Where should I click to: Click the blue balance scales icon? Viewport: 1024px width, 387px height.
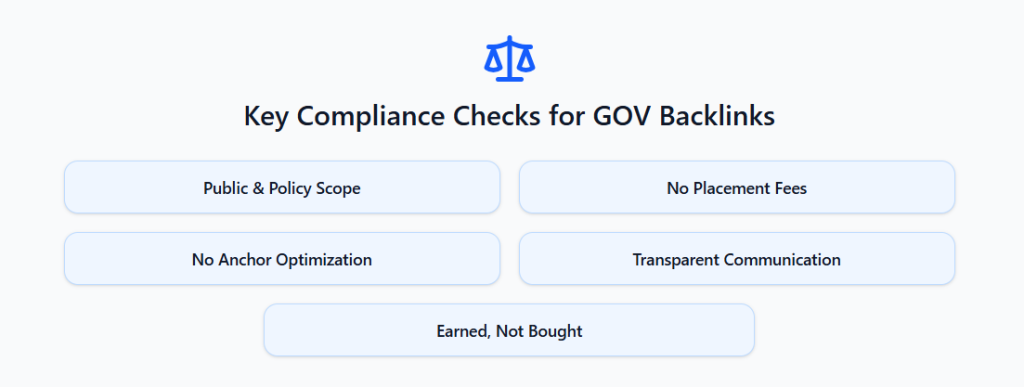point(509,58)
